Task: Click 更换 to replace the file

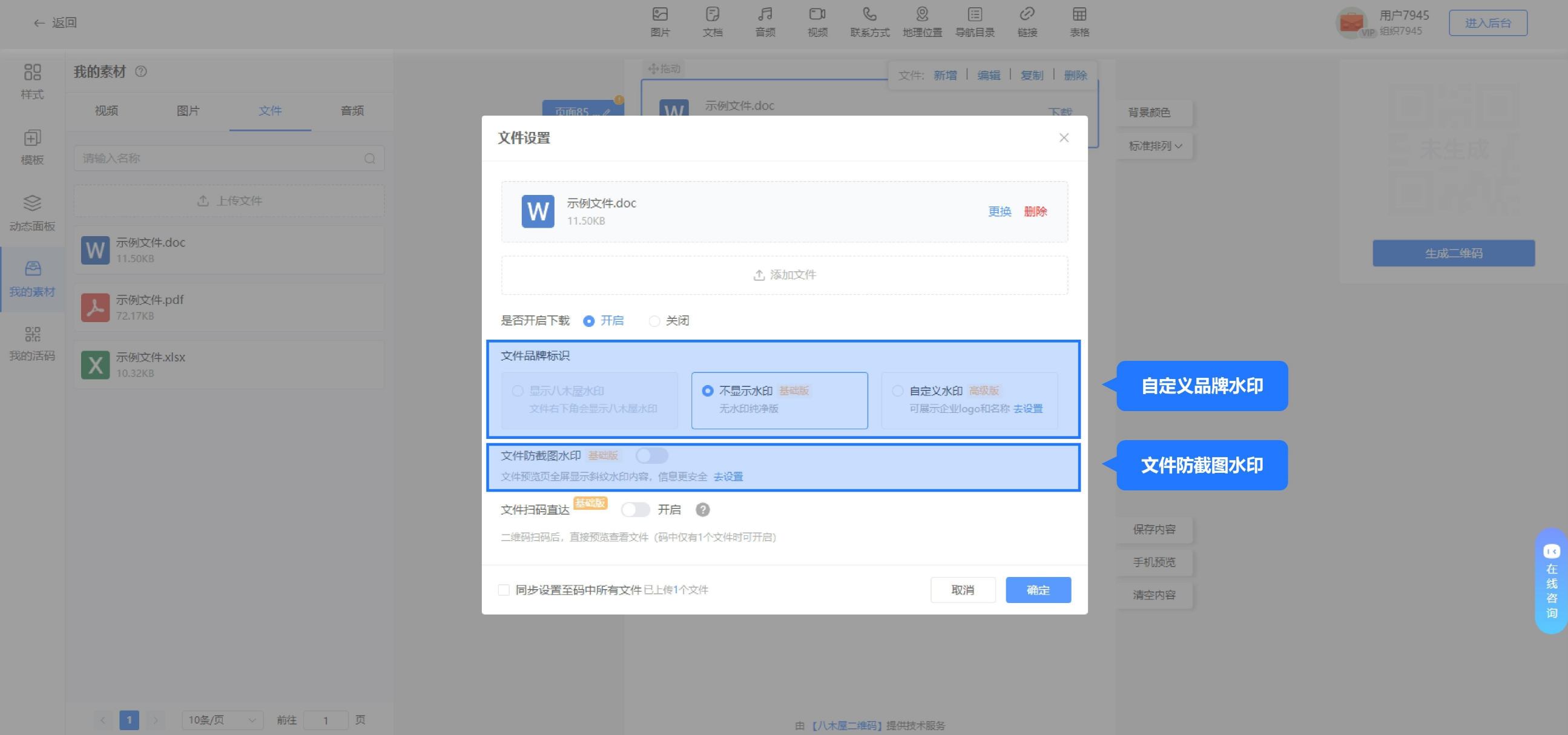Action: click(x=1000, y=211)
